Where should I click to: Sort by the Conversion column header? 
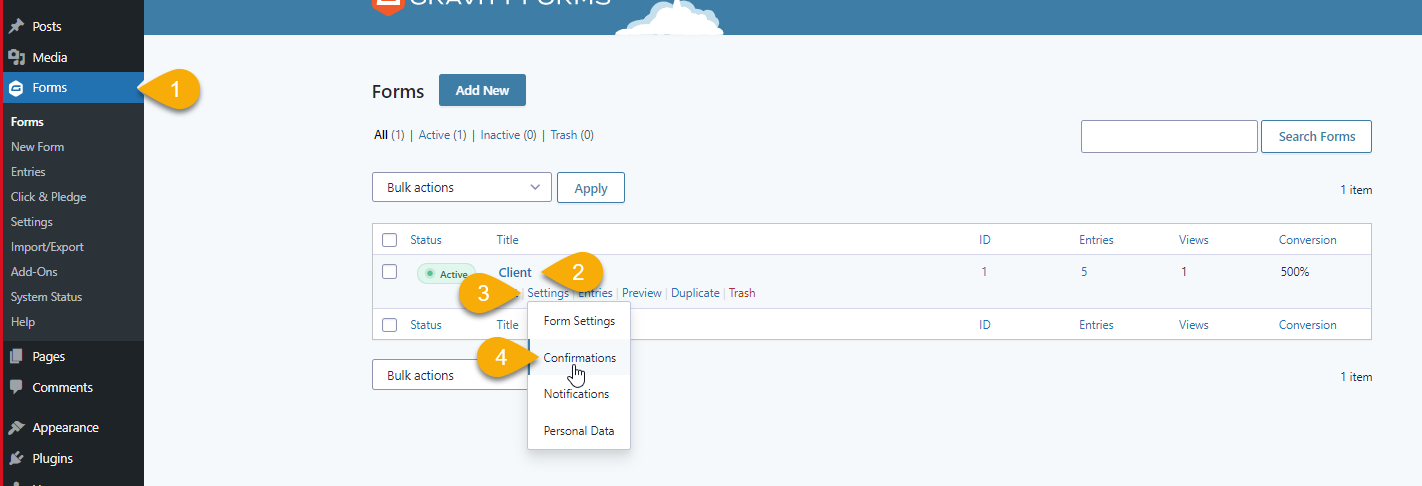pyautogui.click(x=1307, y=240)
